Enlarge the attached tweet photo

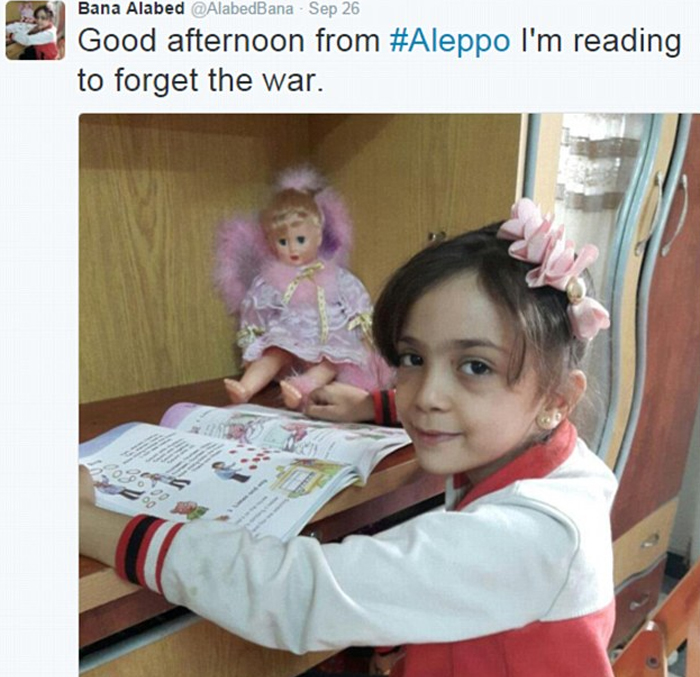point(389,395)
